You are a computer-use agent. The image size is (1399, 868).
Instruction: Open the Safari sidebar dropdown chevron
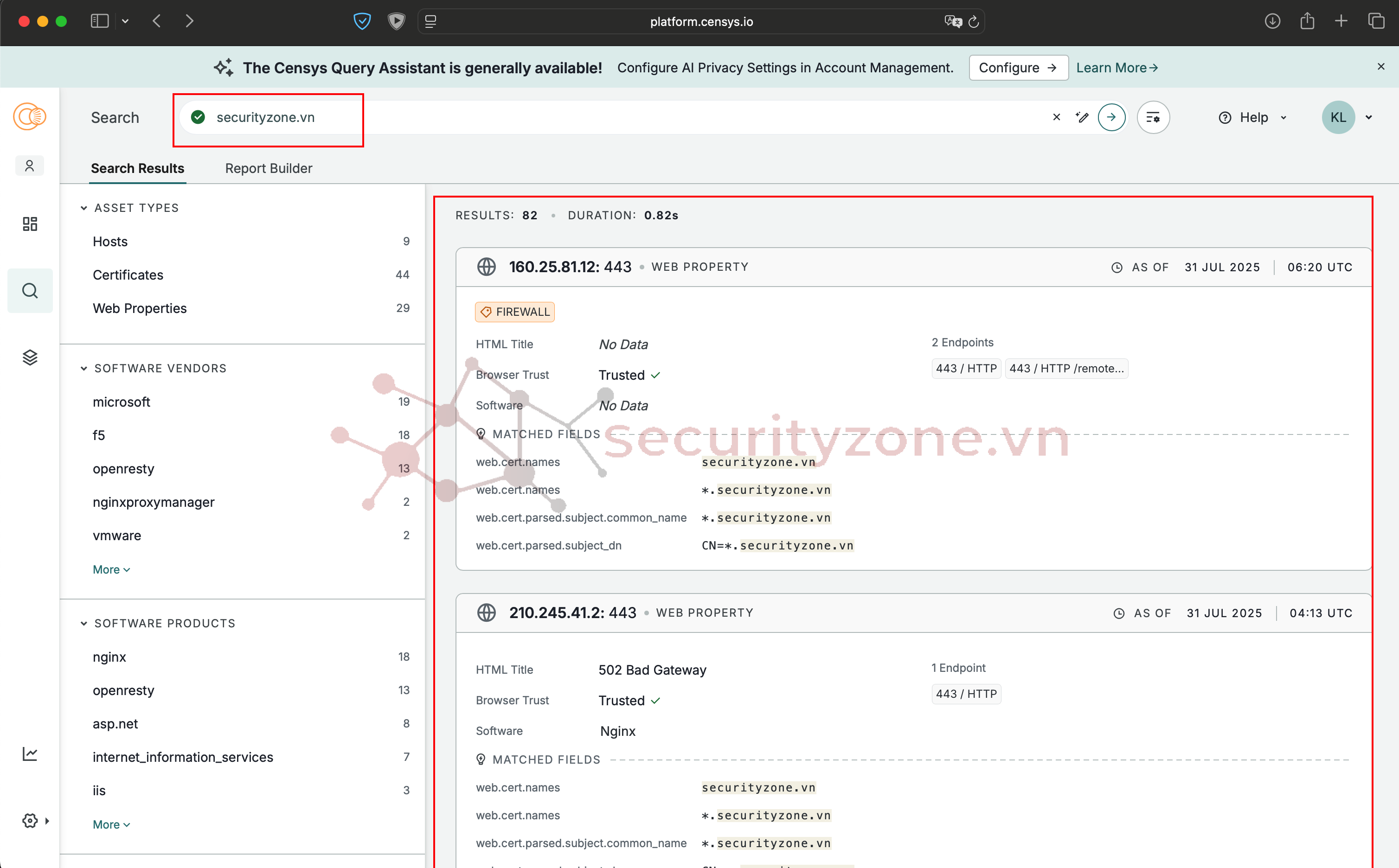[x=125, y=21]
